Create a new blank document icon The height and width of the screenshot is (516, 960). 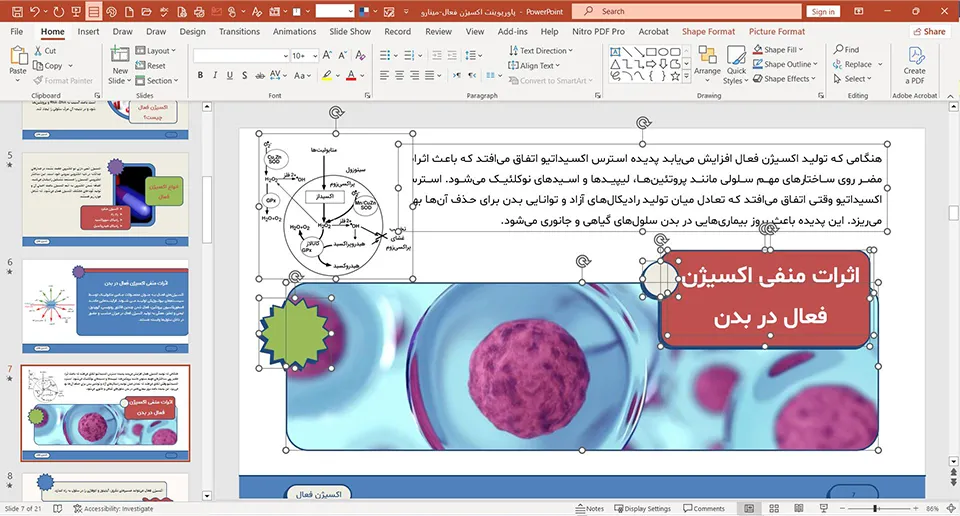(129, 11)
